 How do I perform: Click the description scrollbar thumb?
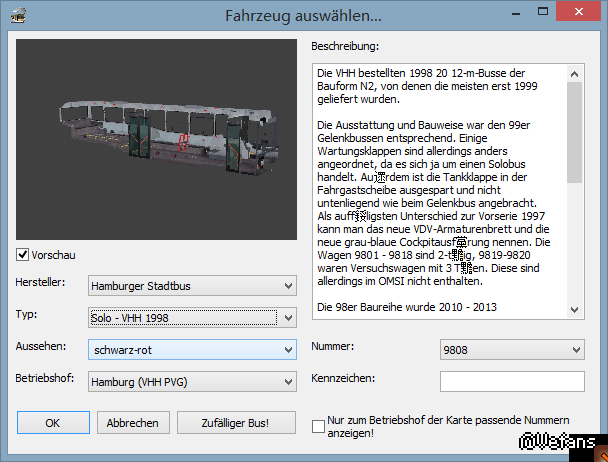(x=574, y=132)
